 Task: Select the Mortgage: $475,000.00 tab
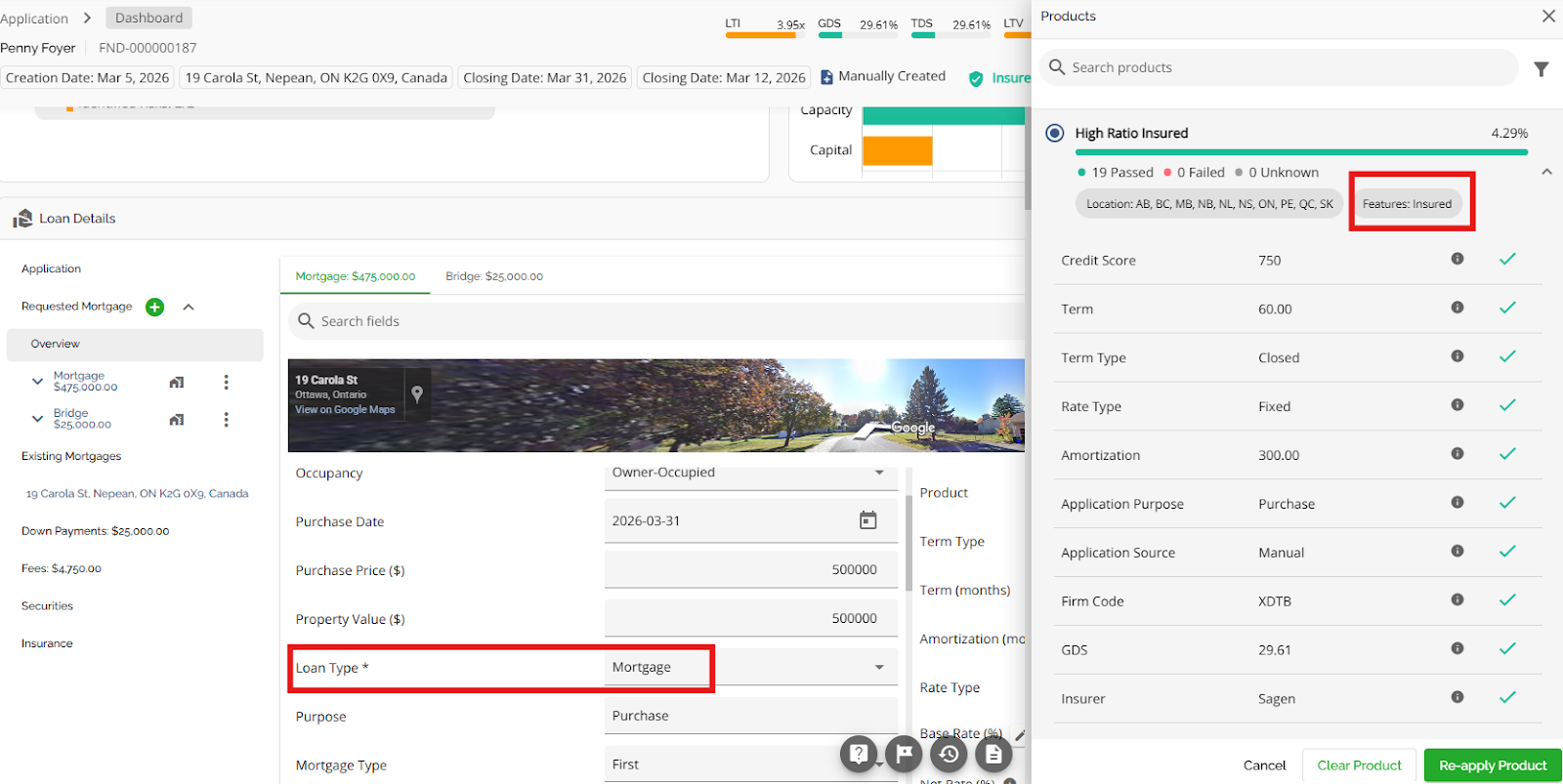pyautogui.click(x=355, y=276)
